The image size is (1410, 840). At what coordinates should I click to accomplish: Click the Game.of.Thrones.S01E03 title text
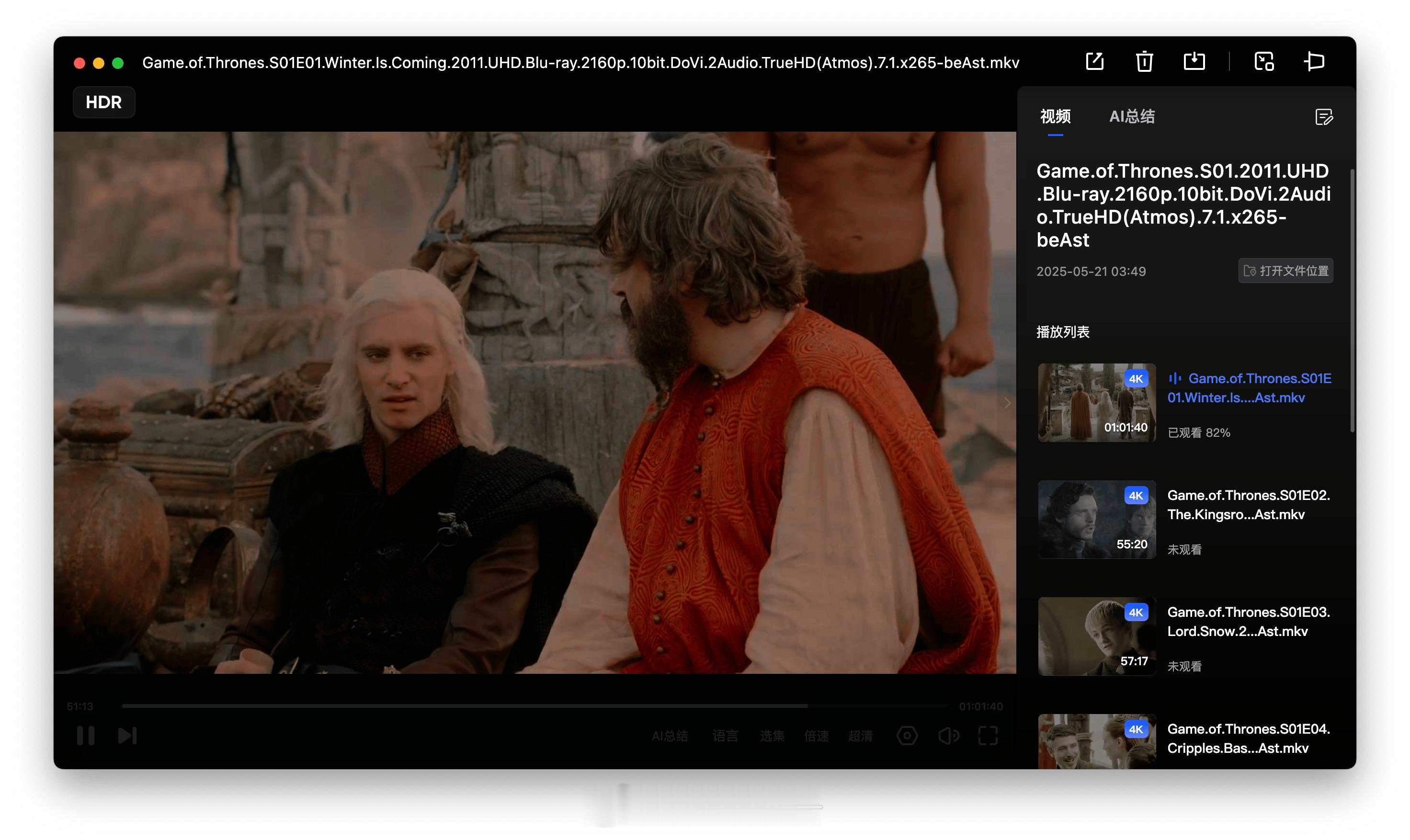(1248, 622)
